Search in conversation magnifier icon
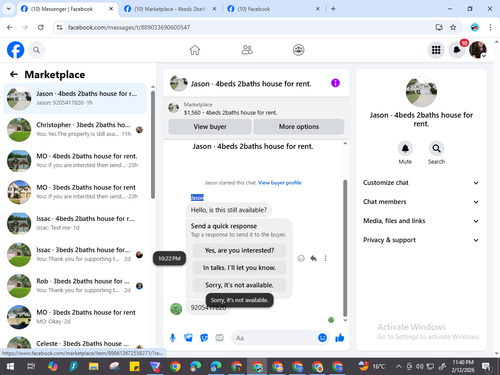This screenshot has height=375, width=500. tap(436, 148)
